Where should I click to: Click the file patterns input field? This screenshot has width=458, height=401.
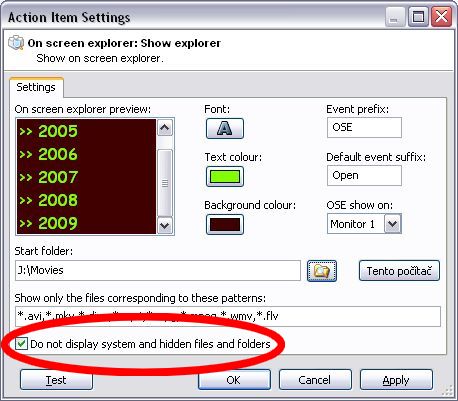228,316
